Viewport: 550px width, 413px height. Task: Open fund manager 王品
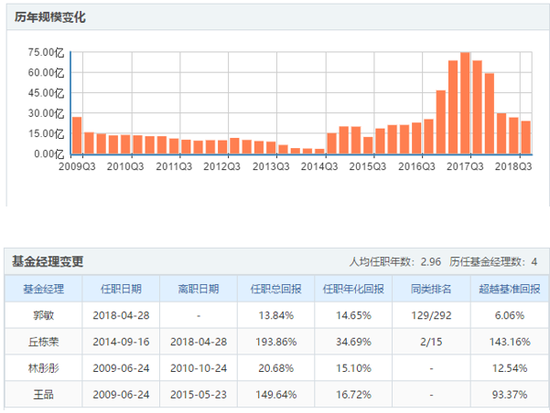43,394
